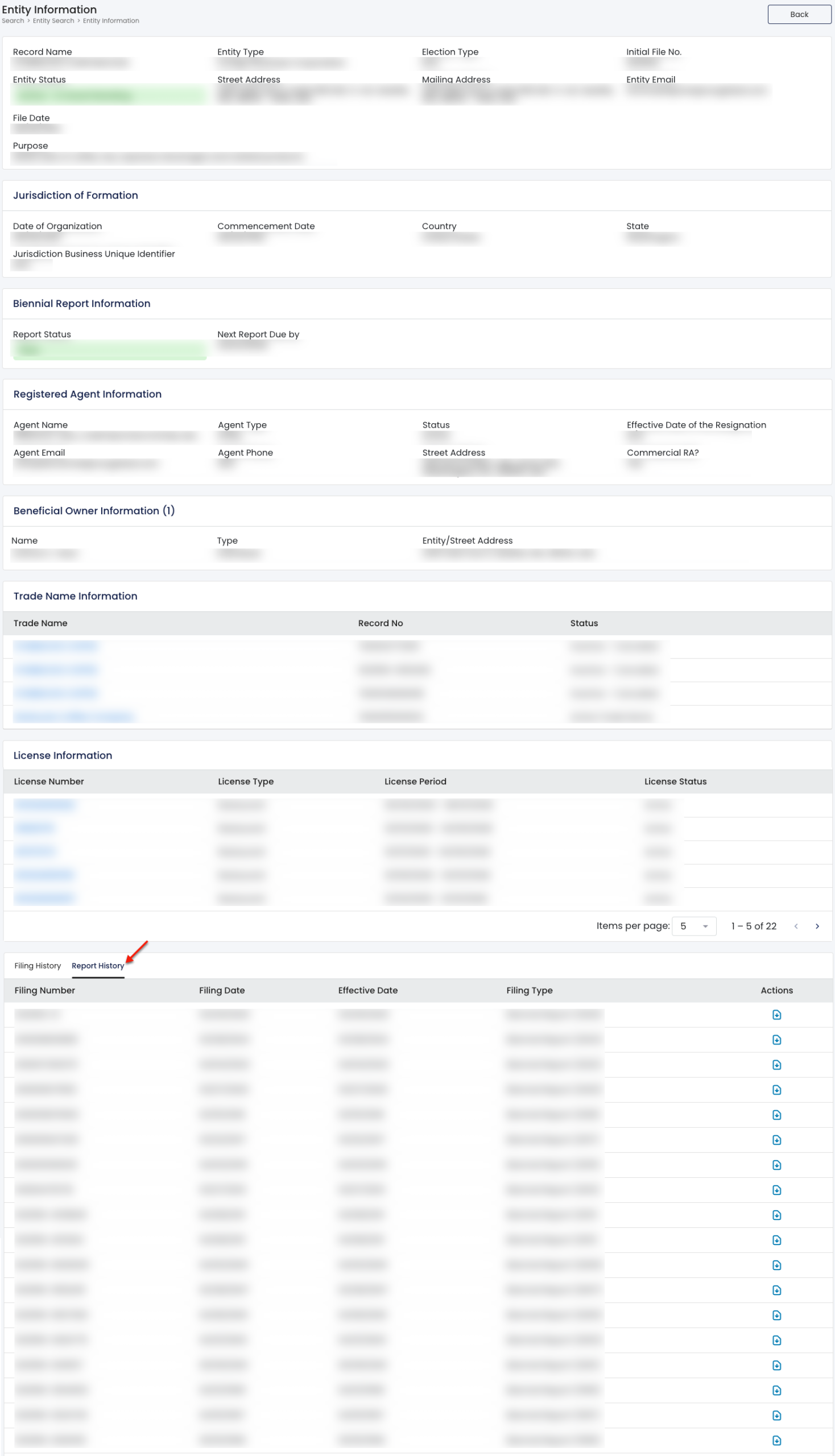Click the "Initial File No." label
Viewport: 835px width, 1456px height.
[654, 52]
